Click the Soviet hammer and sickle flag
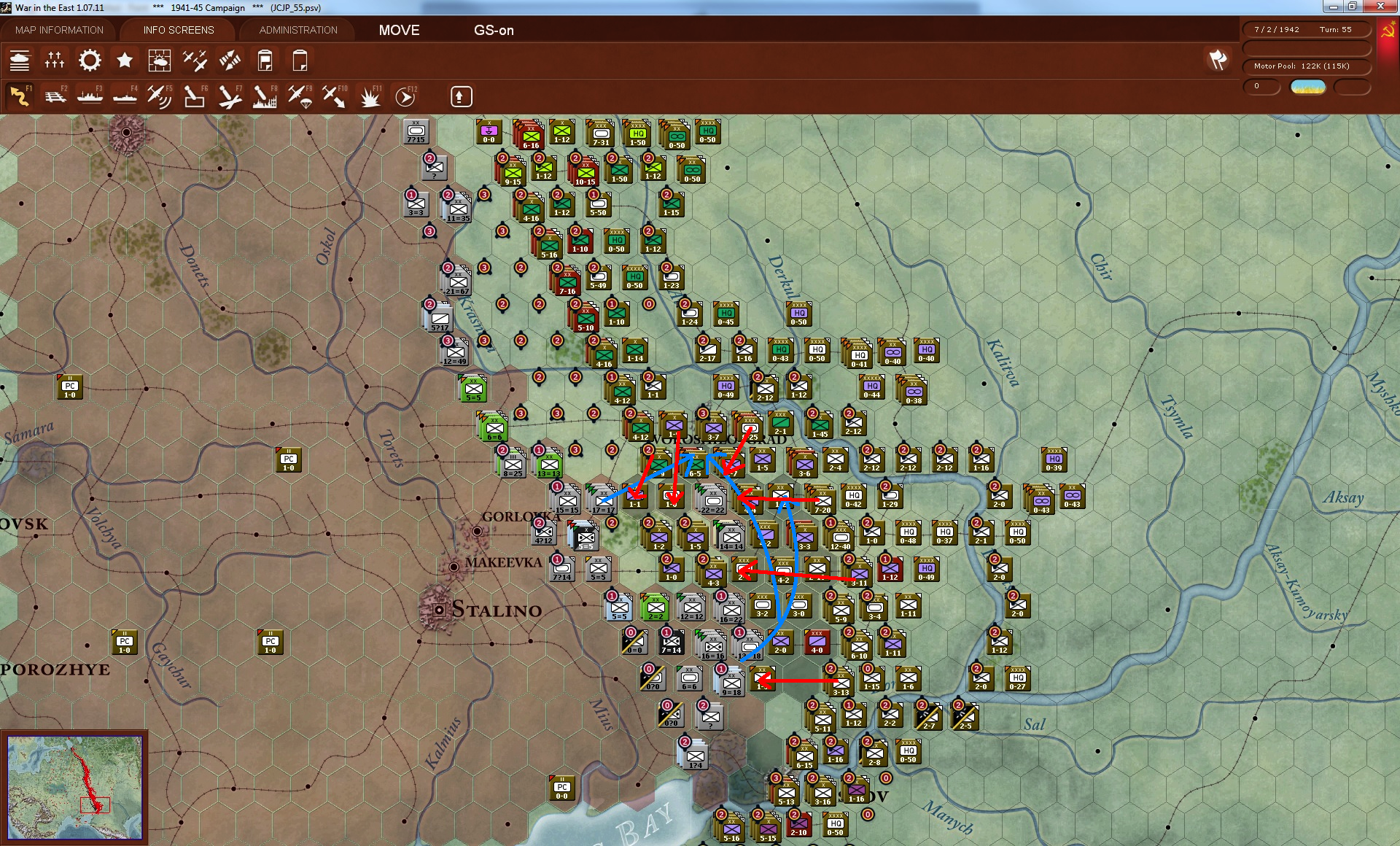The height and width of the screenshot is (846, 1400). 1388,31
